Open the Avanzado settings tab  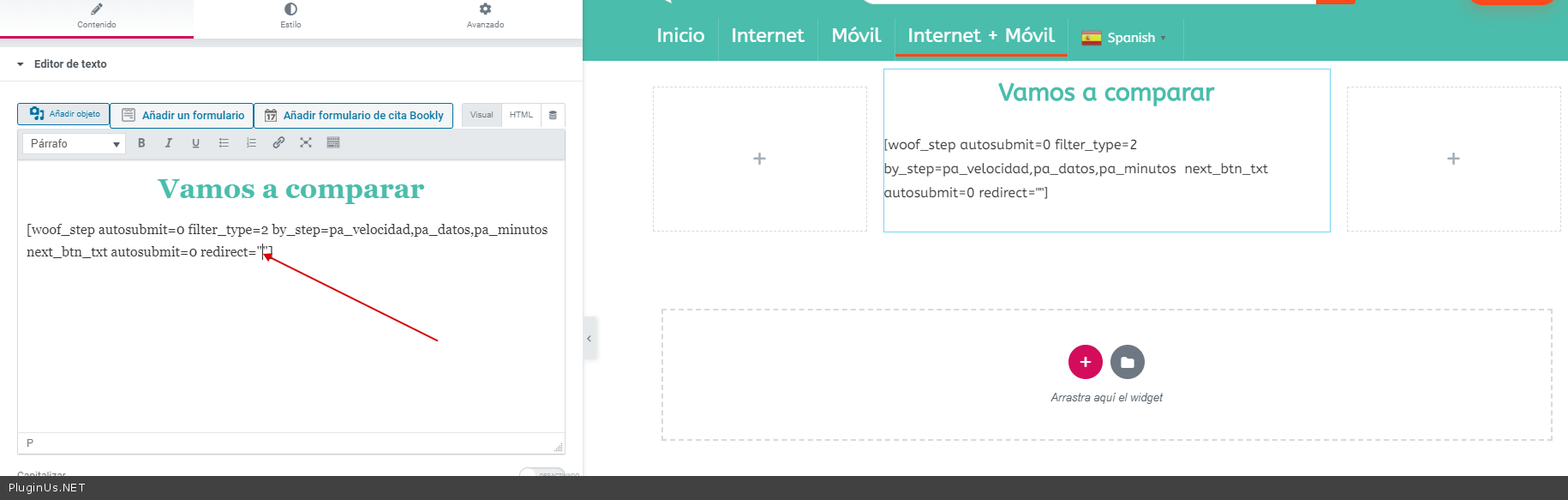[485, 18]
